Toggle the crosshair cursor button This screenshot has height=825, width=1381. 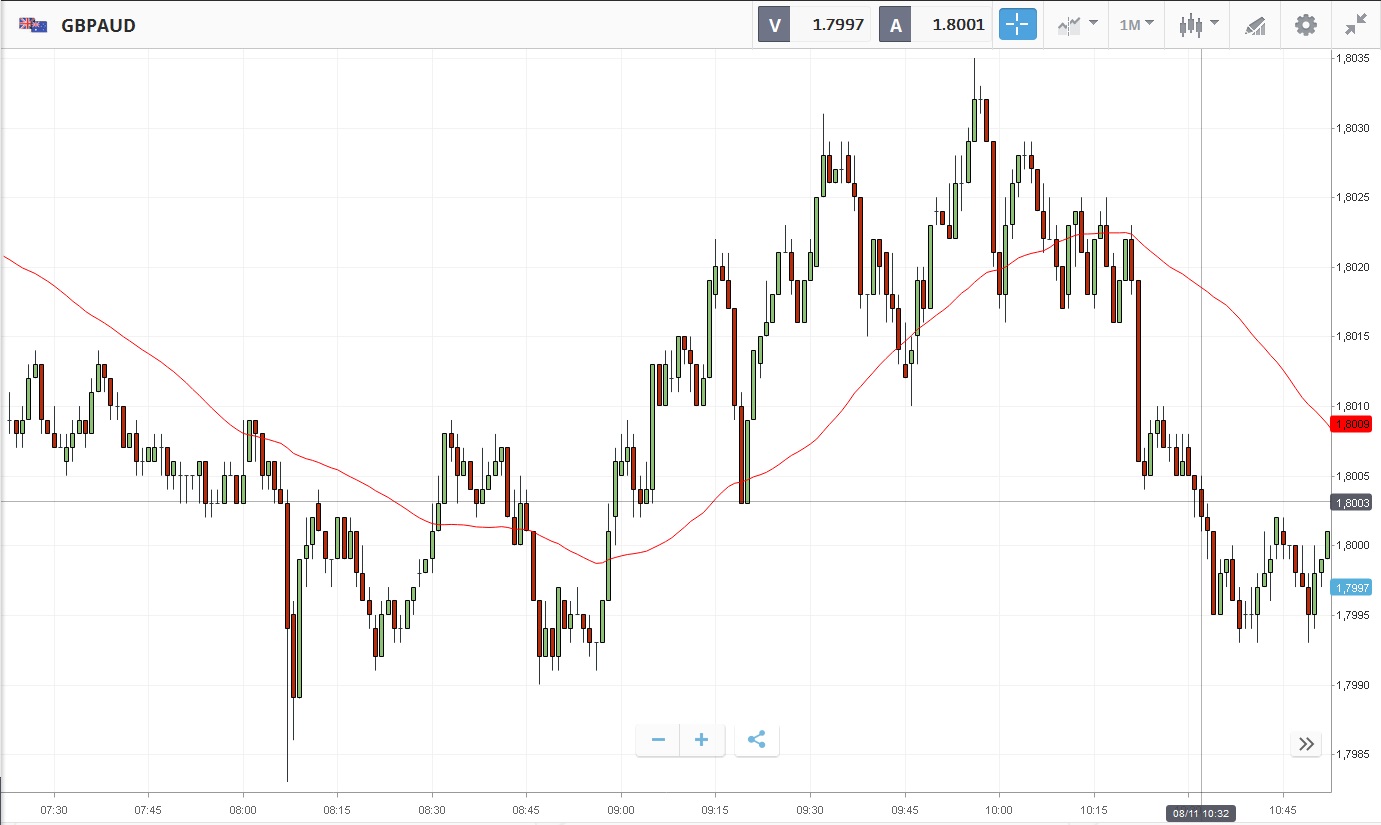[1018, 25]
